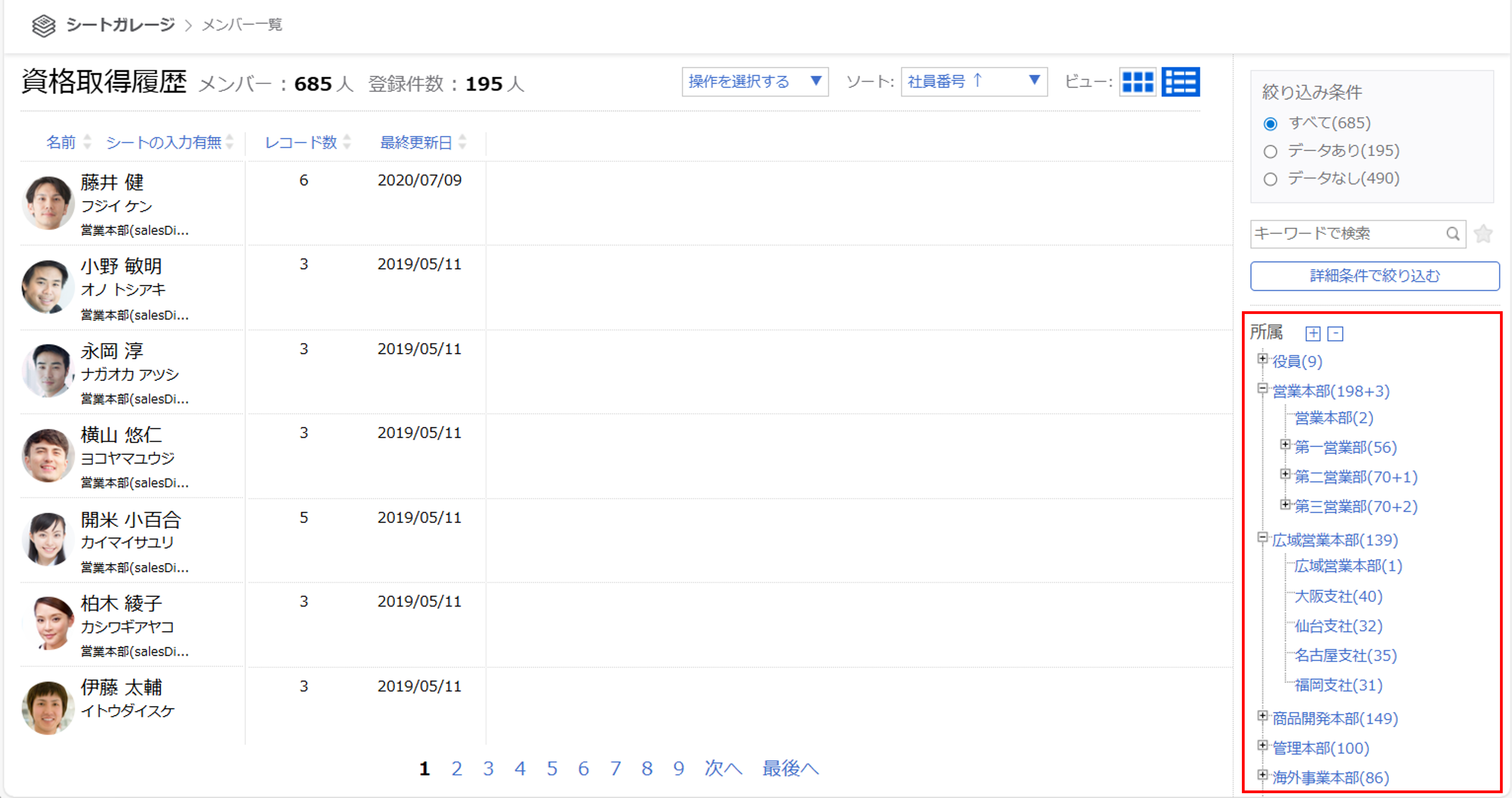Image resolution: width=1512 pixels, height=798 pixels.
Task: Collapse all 所属 nodes with the minus icon
Action: (x=1336, y=333)
